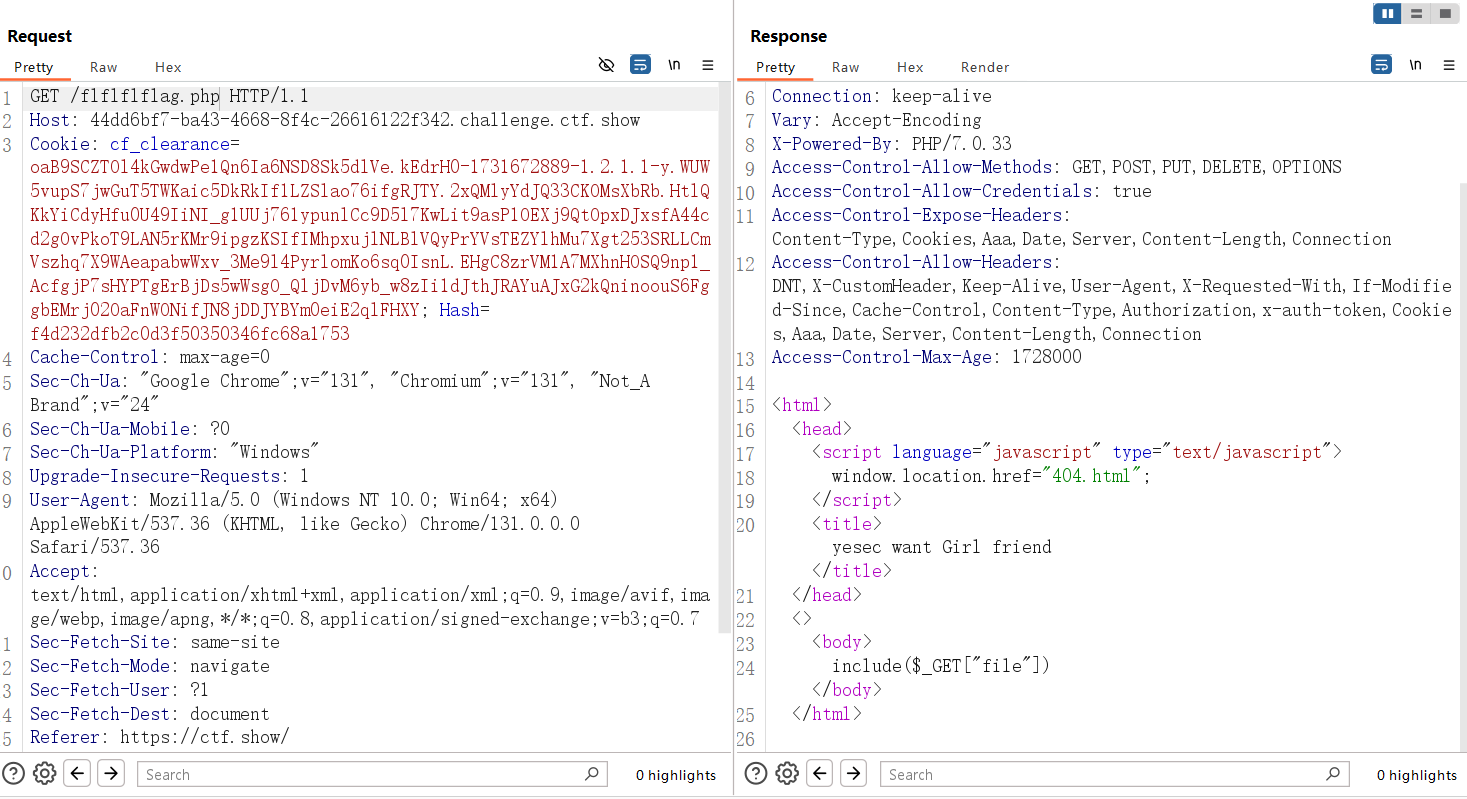Go to previous match in Response search
The height and width of the screenshot is (799, 1467).
click(820, 773)
